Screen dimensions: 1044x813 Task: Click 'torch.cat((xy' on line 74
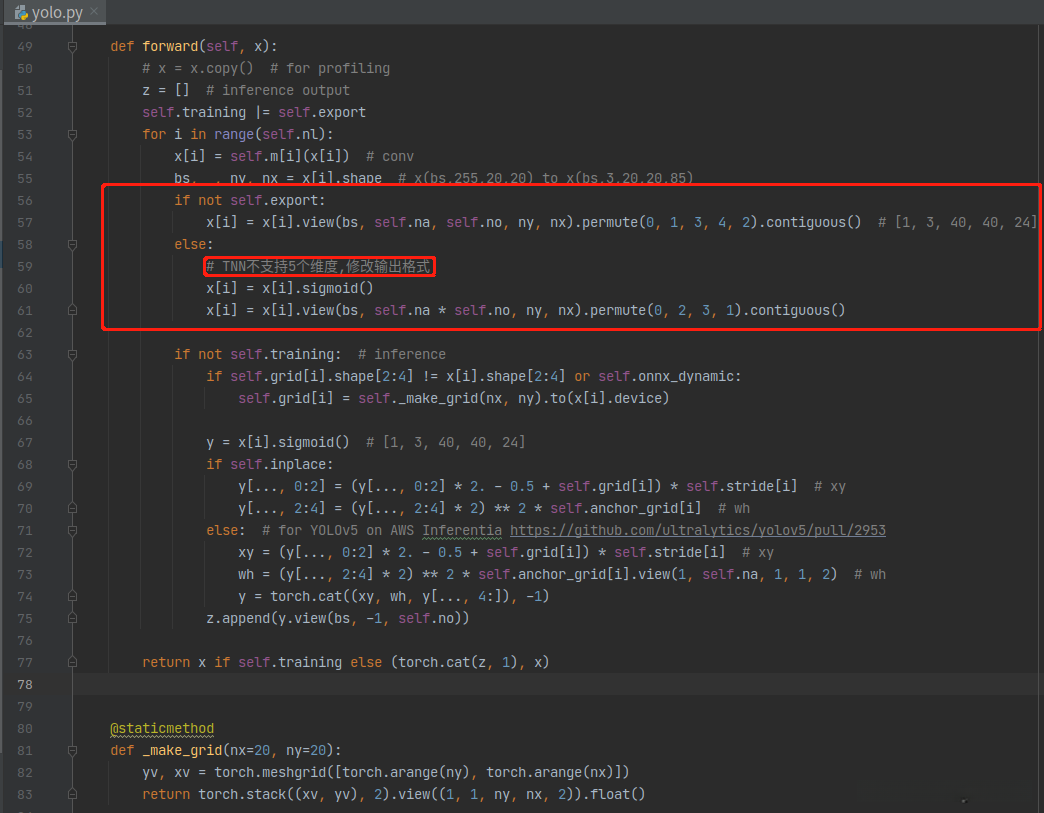pos(322,596)
